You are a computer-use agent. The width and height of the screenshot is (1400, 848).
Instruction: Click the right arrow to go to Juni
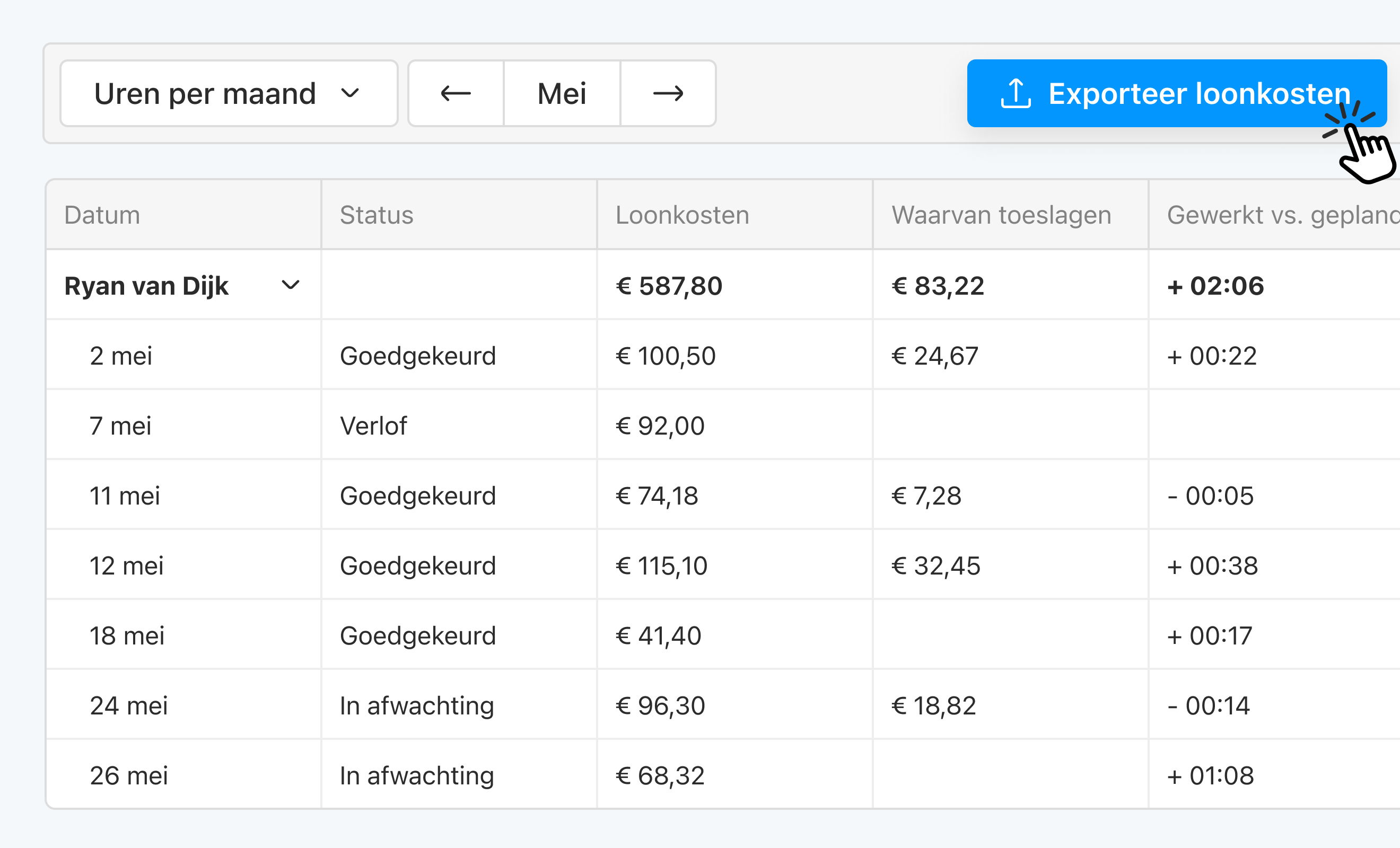pos(668,94)
